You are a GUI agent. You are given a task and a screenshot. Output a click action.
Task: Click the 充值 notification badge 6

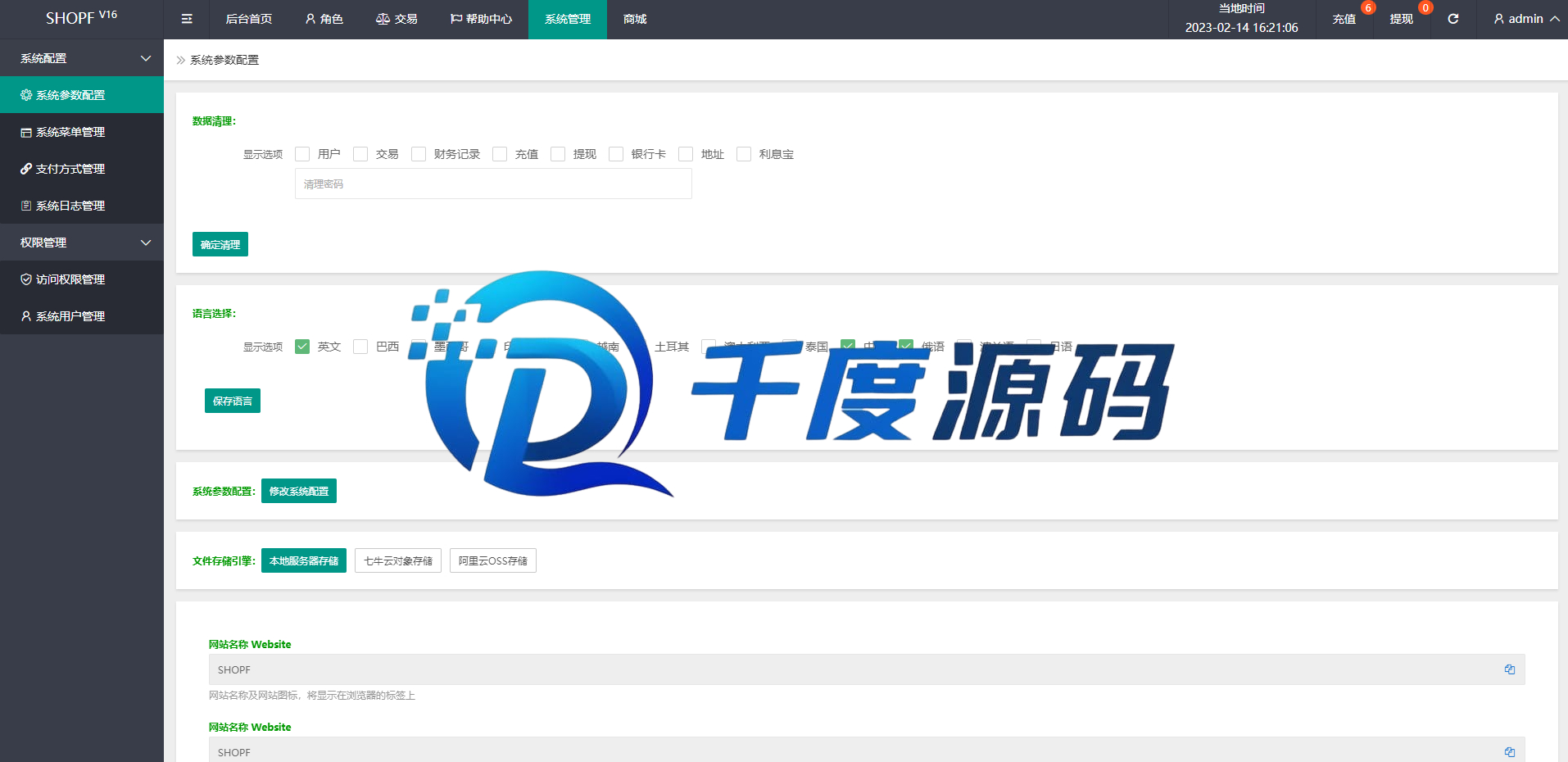pos(1368,7)
